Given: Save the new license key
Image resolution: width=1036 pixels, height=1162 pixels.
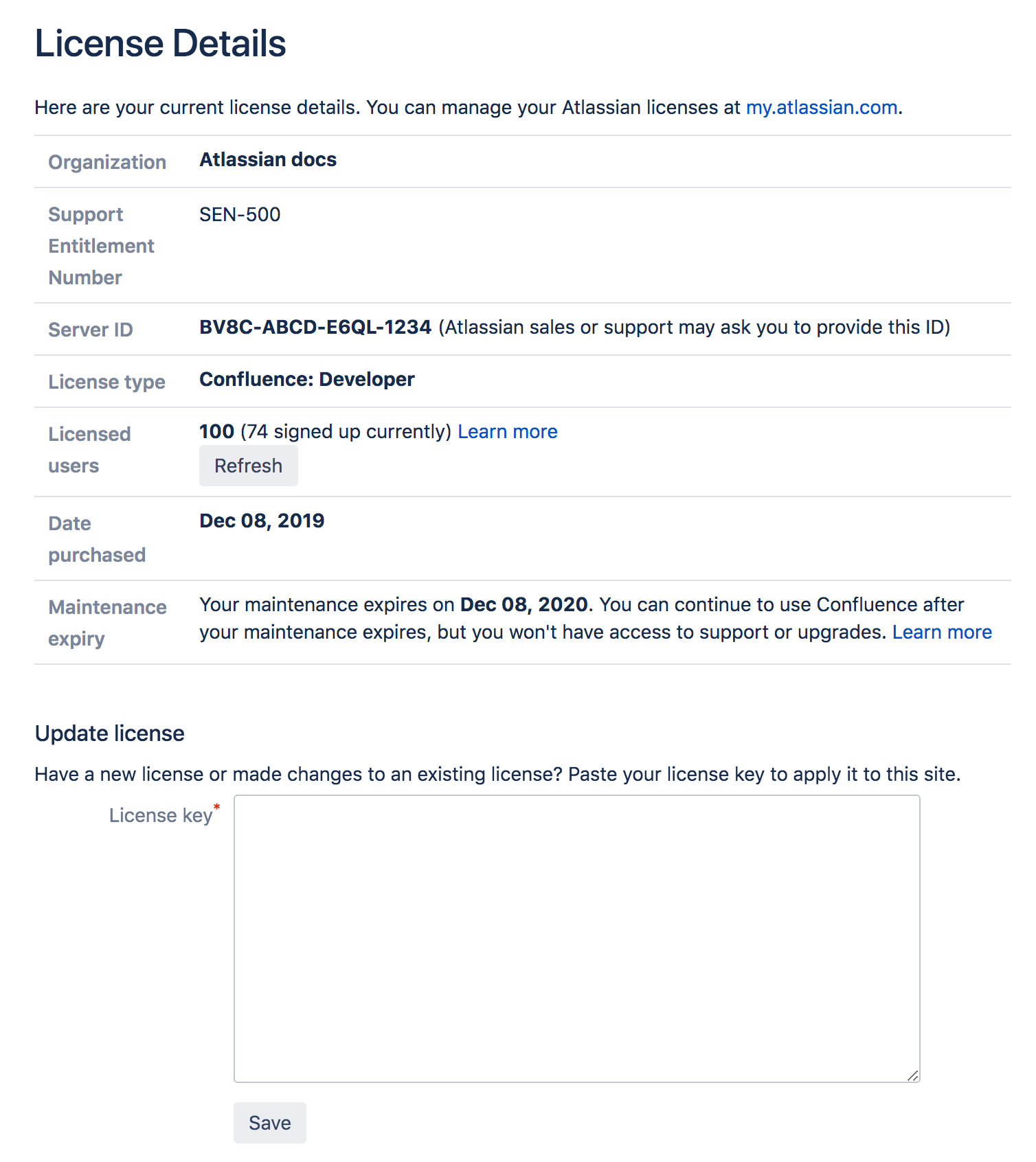Looking at the screenshot, I should coord(270,1123).
